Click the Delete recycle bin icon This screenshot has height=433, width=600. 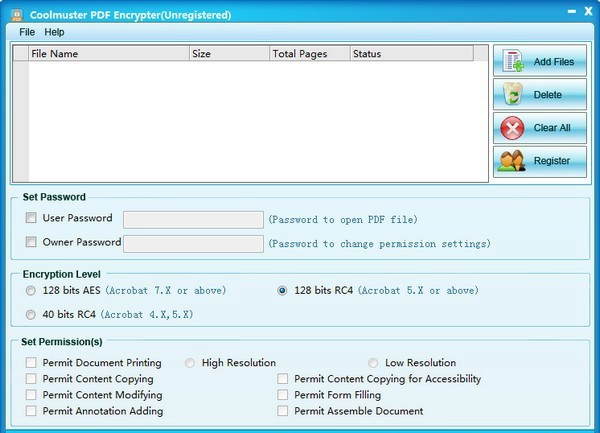[x=513, y=94]
